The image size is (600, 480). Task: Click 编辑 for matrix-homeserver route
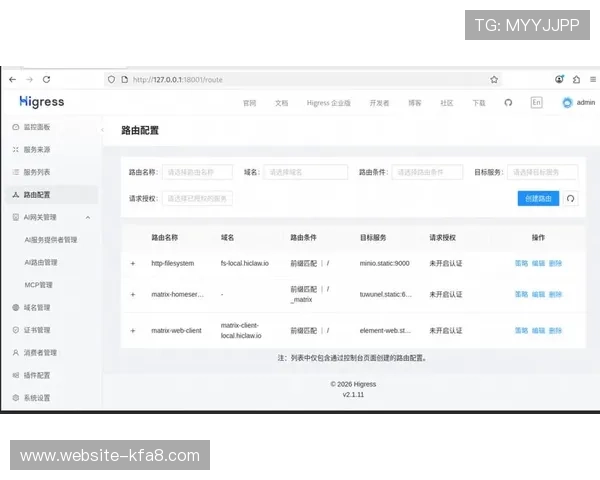click(538, 294)
